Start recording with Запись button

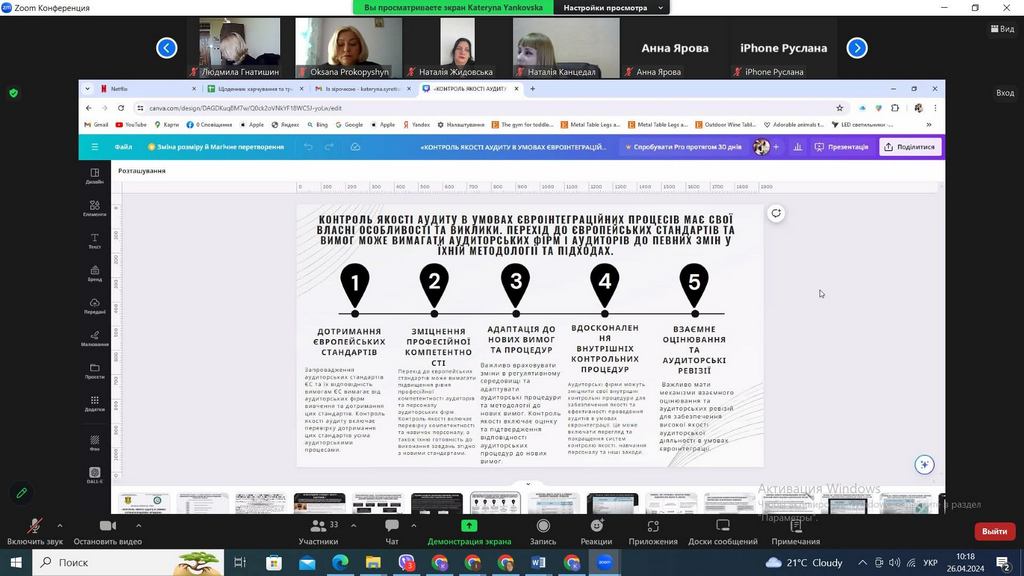pos(543,527)
